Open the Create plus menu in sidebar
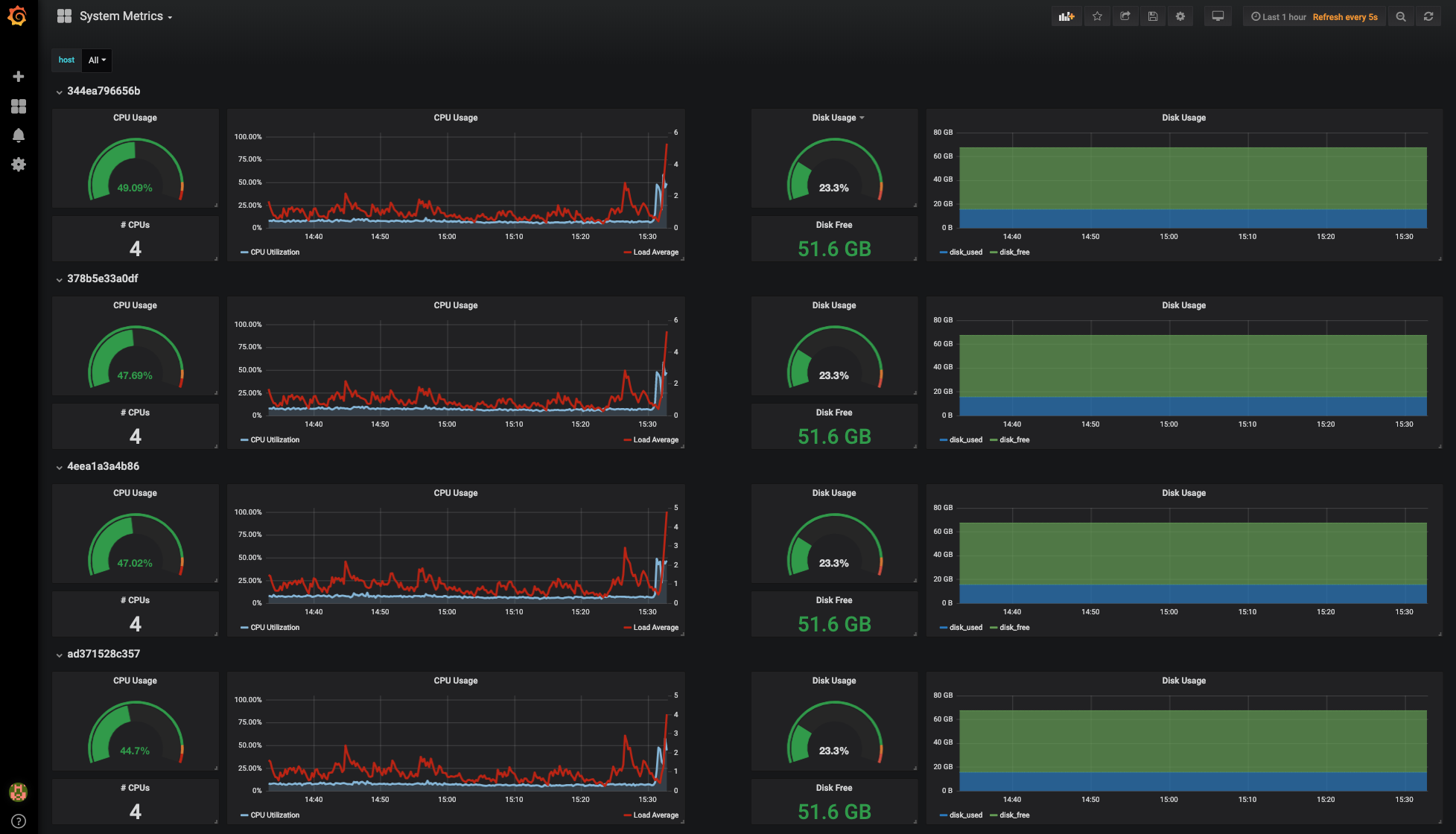 pos(19,77)
